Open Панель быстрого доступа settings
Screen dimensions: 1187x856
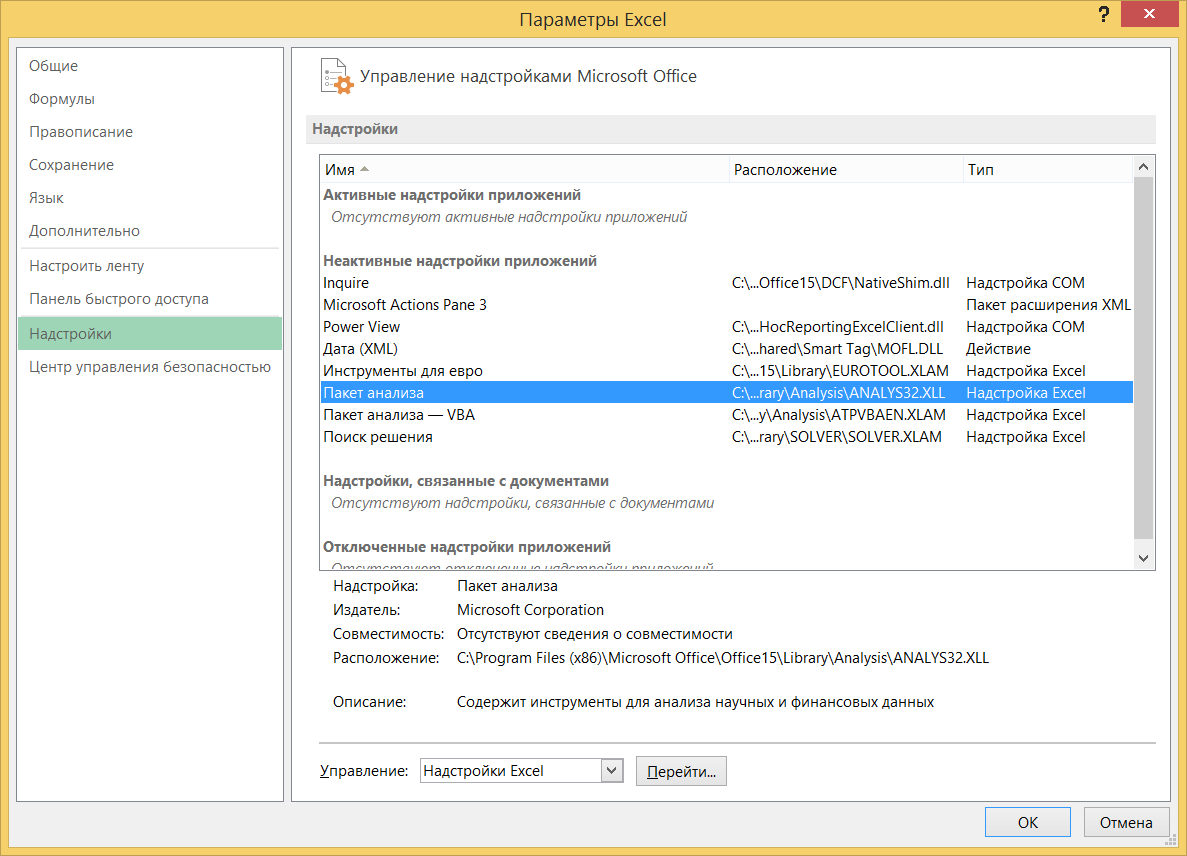click(150, 299)
